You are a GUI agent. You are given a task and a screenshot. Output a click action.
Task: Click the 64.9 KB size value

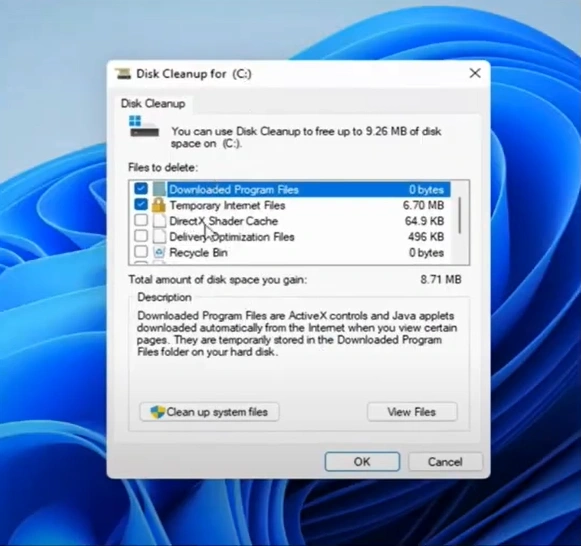click(424, 221)
